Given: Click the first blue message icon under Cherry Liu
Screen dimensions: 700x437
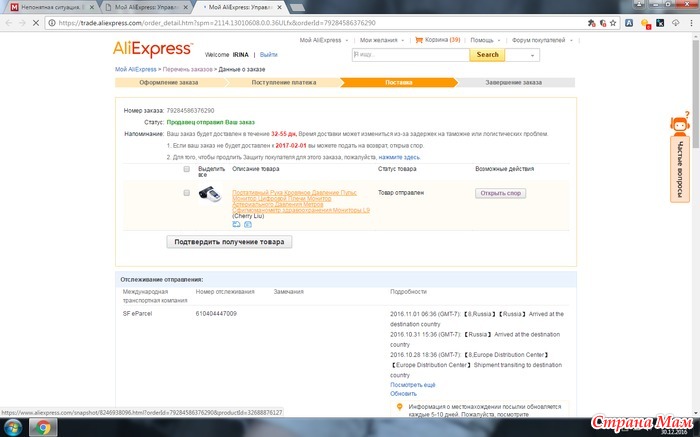Looking at the screenshot, I should tap(236, 224).
